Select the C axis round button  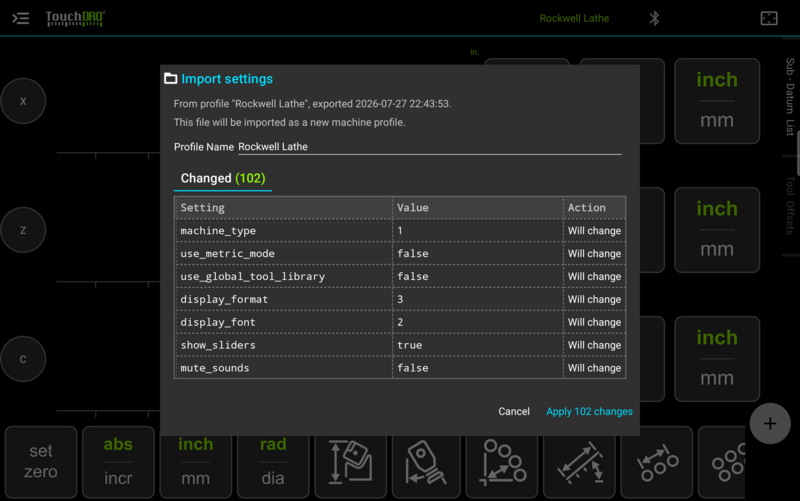tap(23, 359)
